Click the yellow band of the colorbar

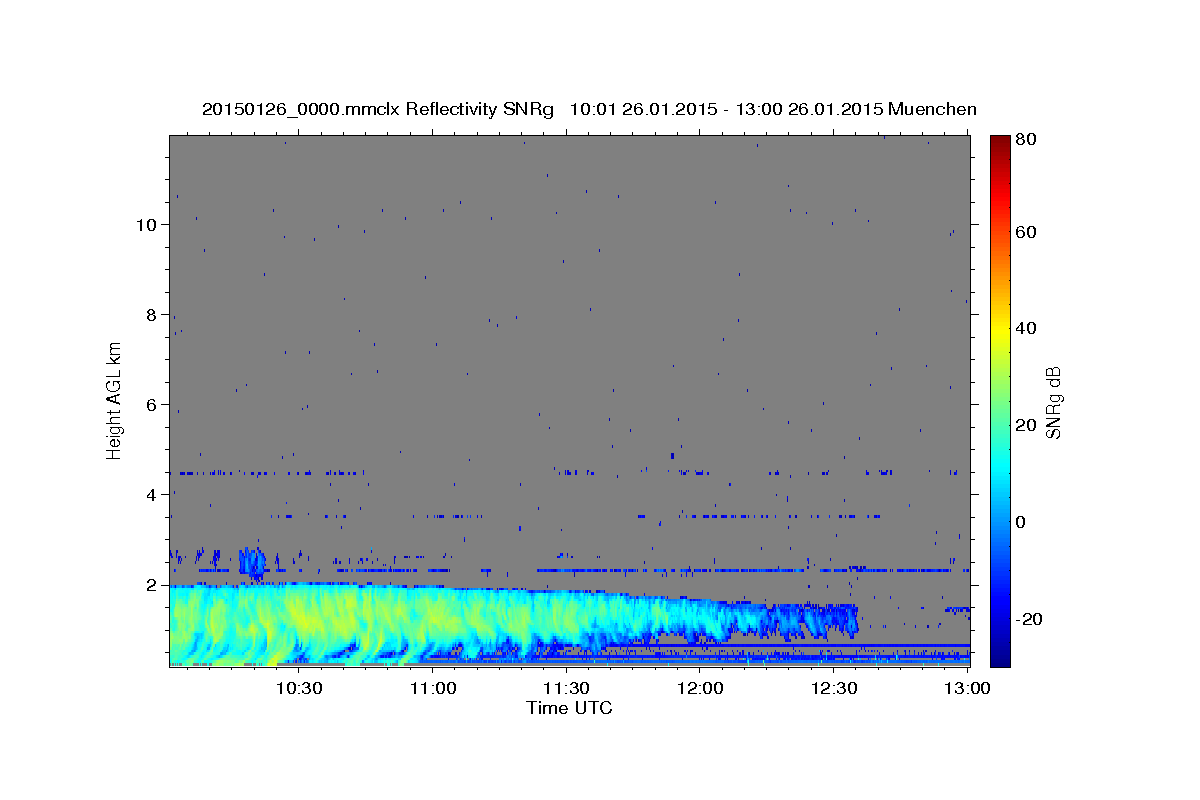pyautogui.click(x=1000, y=330)
